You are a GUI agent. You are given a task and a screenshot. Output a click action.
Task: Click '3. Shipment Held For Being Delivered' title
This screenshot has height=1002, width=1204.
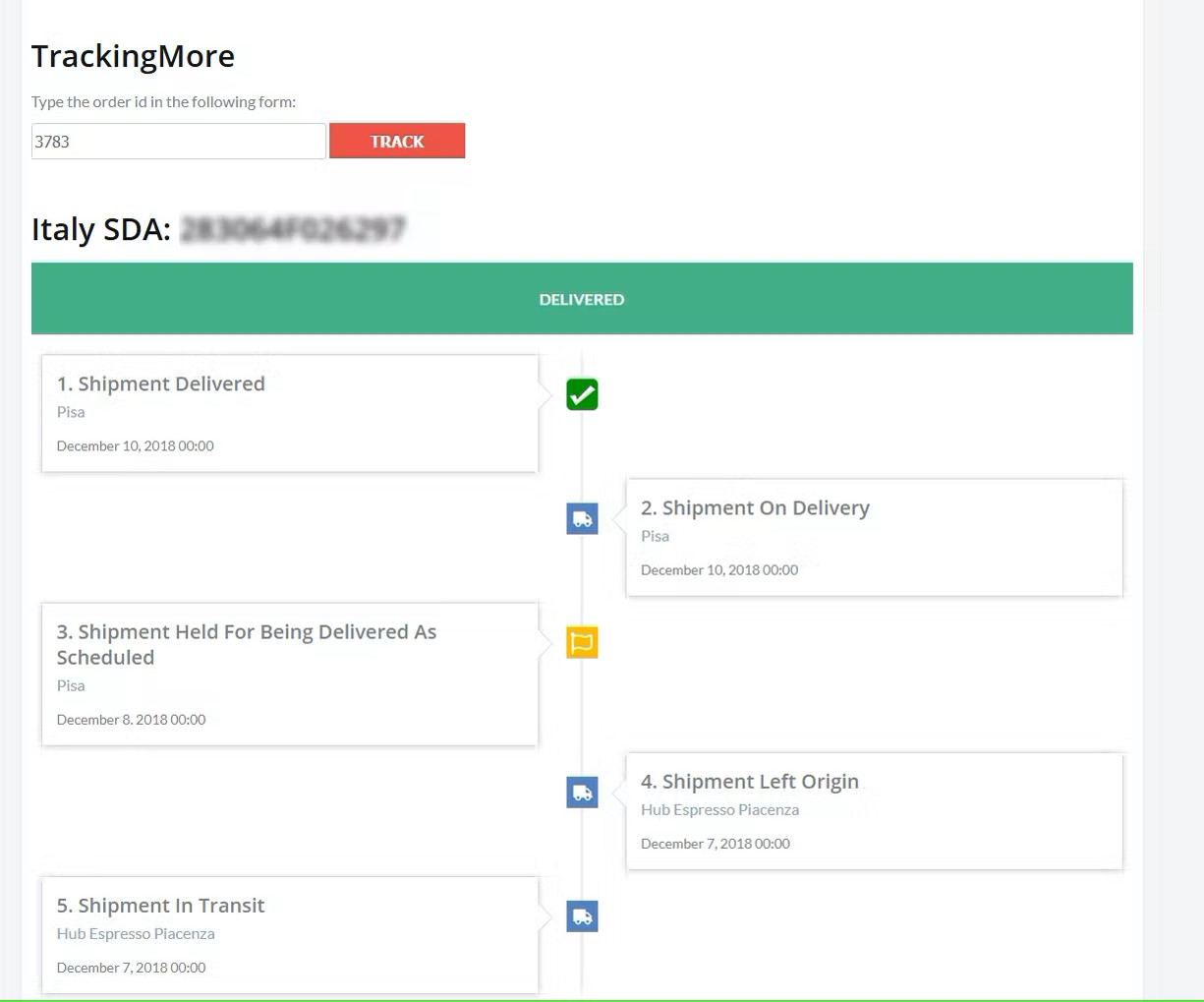pos(247,644)
